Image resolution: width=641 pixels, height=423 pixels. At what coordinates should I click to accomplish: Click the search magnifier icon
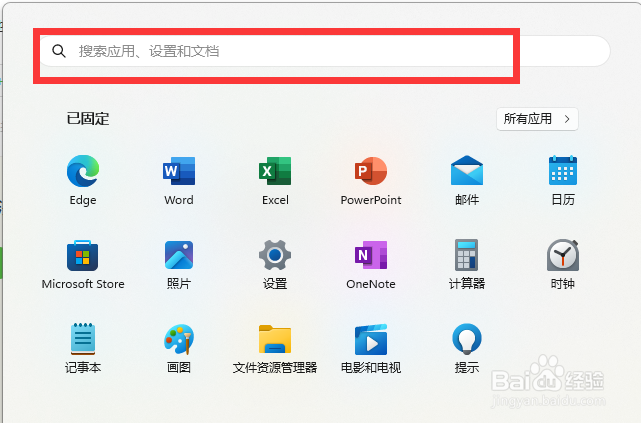59,51
